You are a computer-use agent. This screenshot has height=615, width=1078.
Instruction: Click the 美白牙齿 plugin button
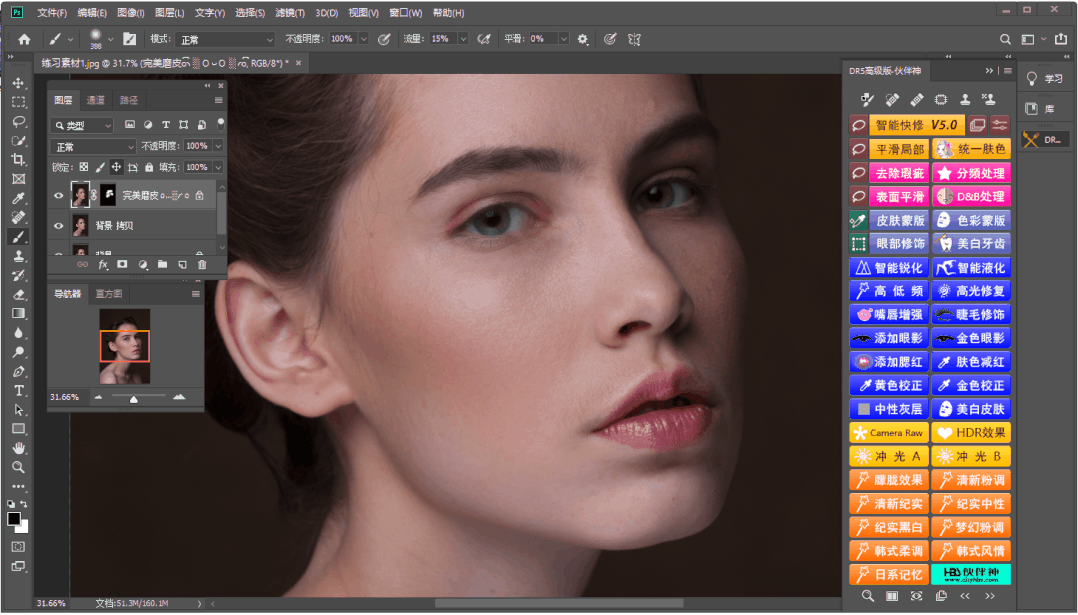click(x=971, y=243)
